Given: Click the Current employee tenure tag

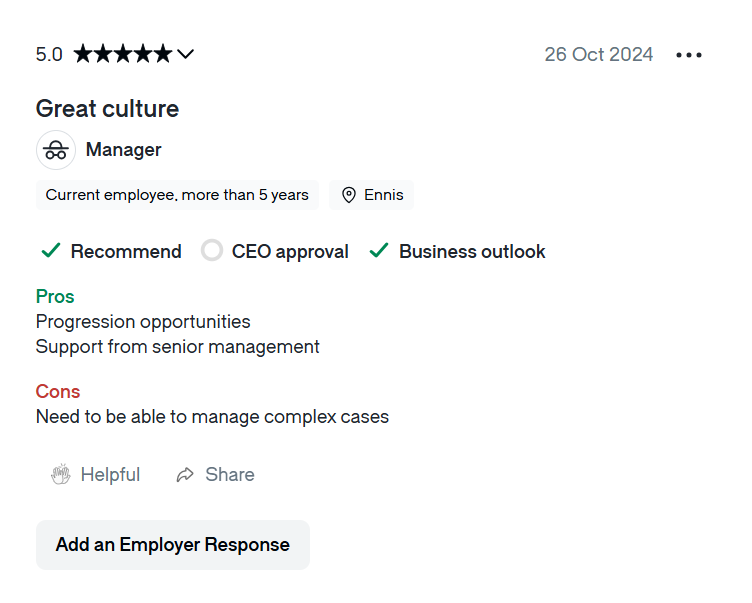Looking at the screenshot, I should click(177, 195).
